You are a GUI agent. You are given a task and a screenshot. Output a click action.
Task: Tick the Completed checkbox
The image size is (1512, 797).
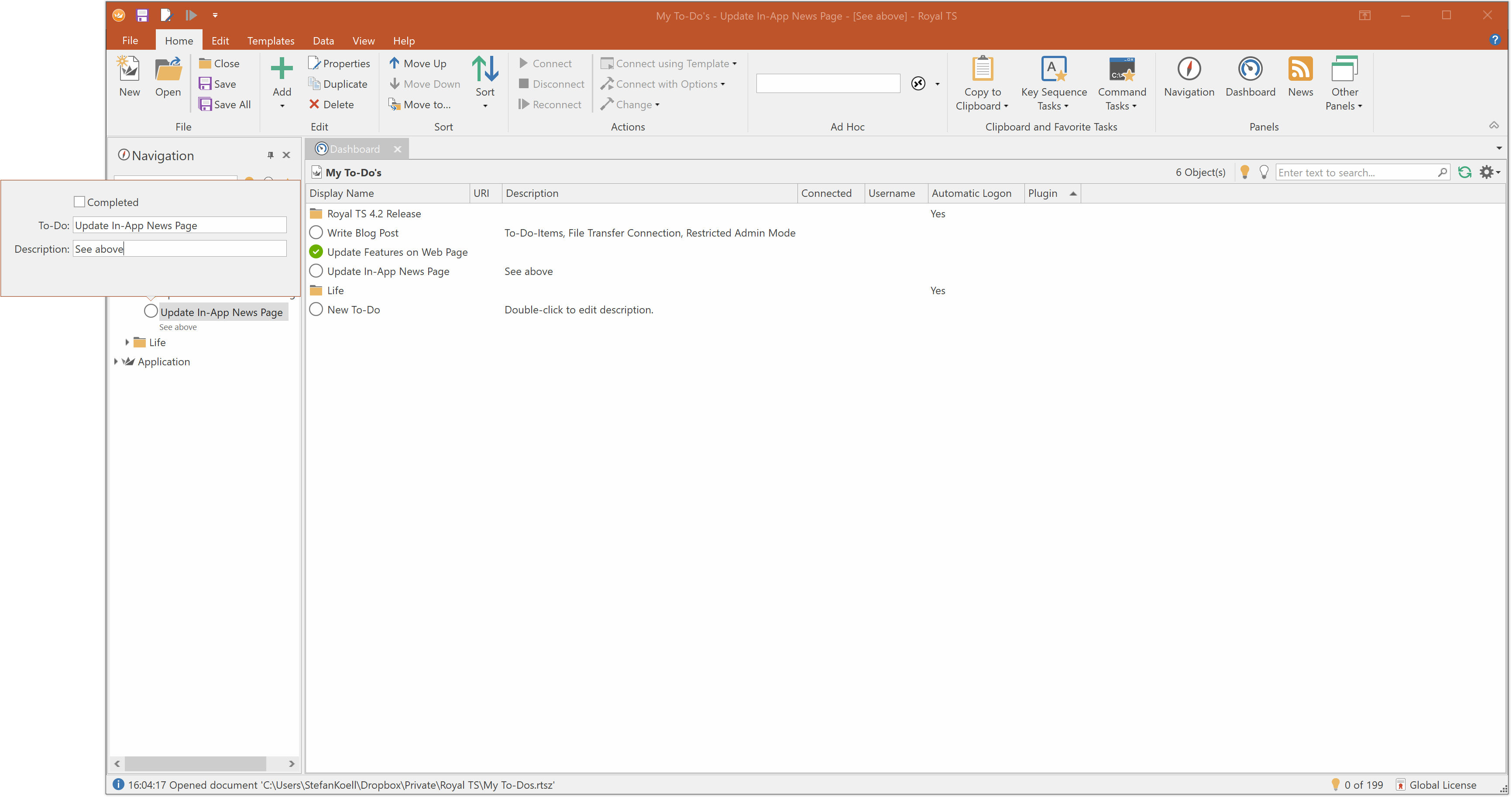[79, 202]
